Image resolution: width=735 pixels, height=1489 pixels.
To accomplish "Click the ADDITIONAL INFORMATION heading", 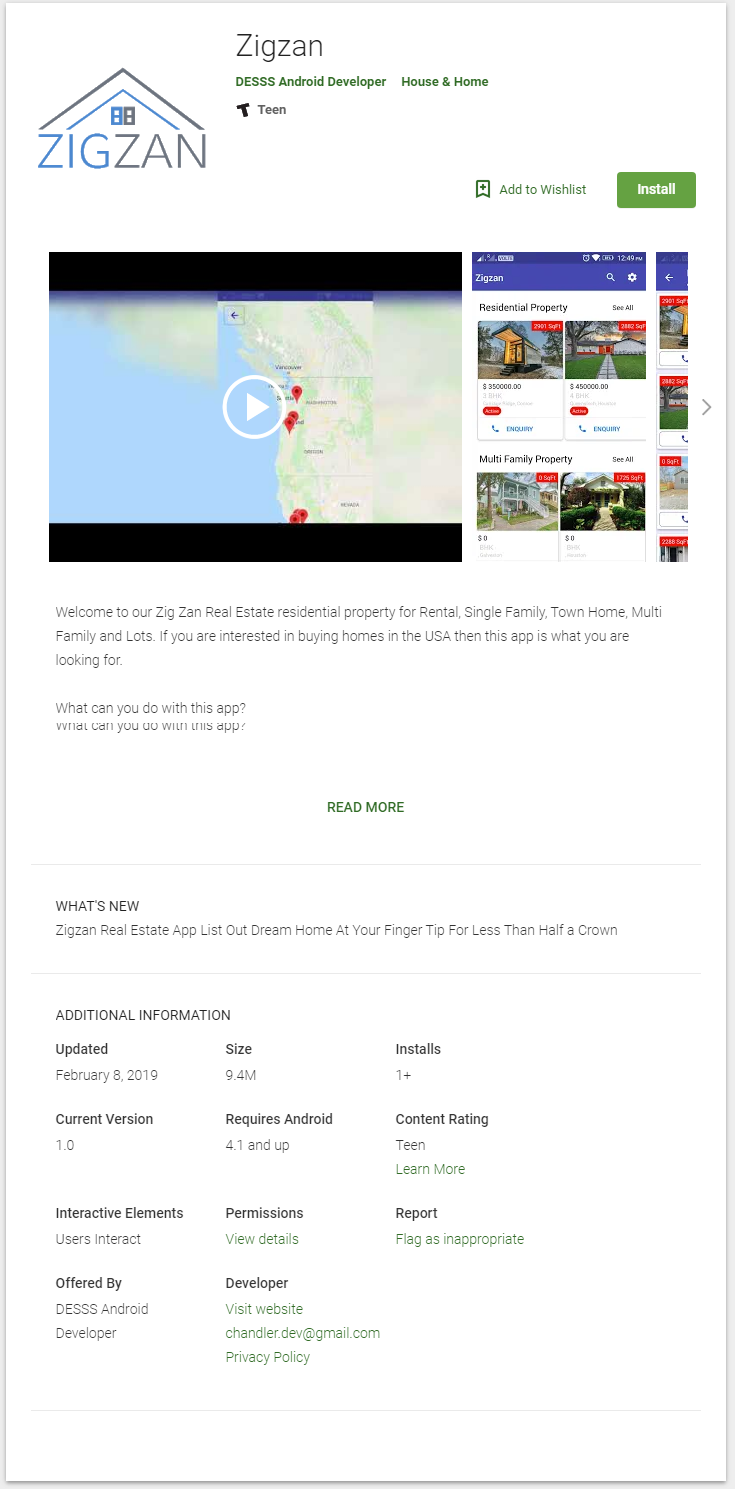I will pos(143,1015).
